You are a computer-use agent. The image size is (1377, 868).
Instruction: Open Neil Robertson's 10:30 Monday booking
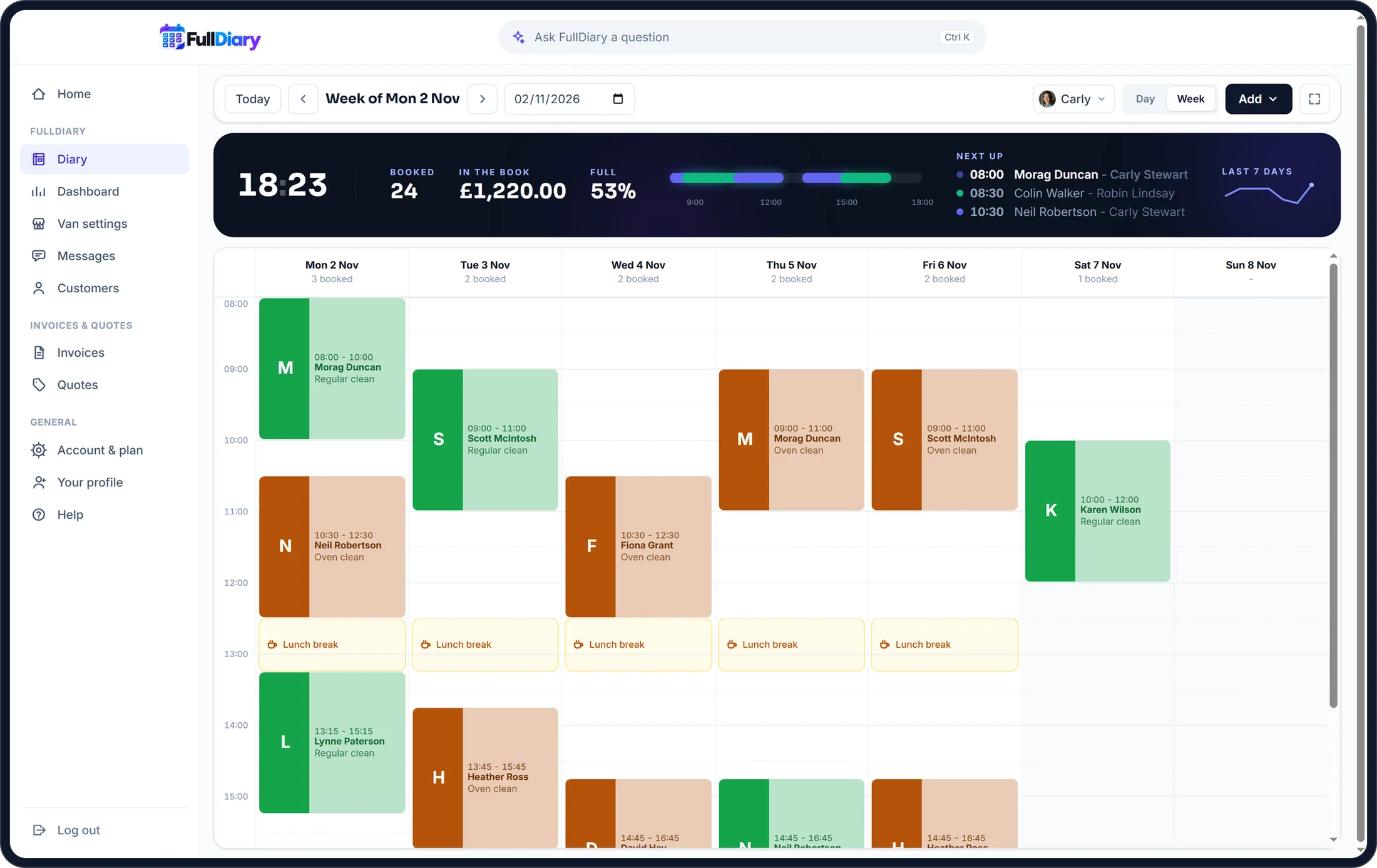pyautogui.click(x=332, y=546)
